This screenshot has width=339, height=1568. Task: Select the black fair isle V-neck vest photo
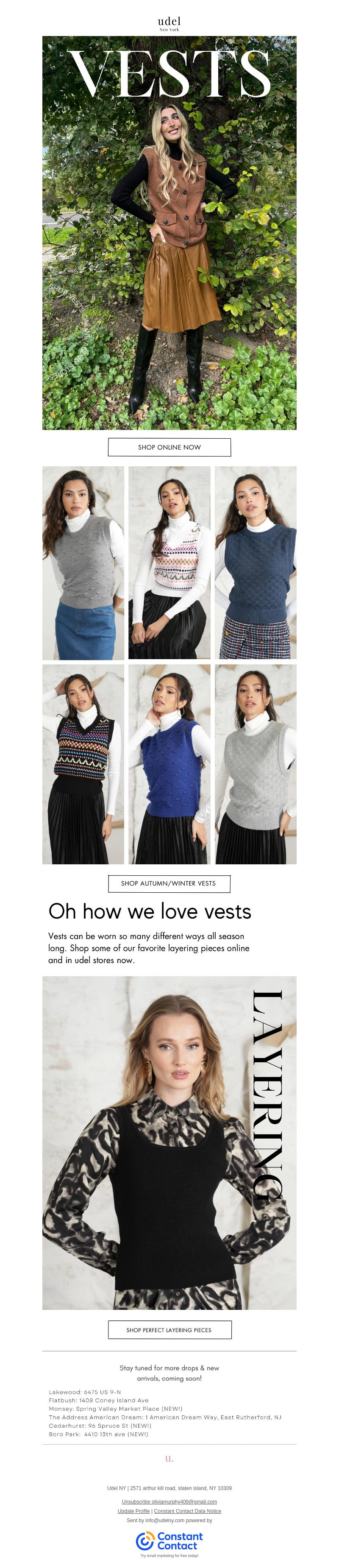pyautogui.click(x=83, y=764)
